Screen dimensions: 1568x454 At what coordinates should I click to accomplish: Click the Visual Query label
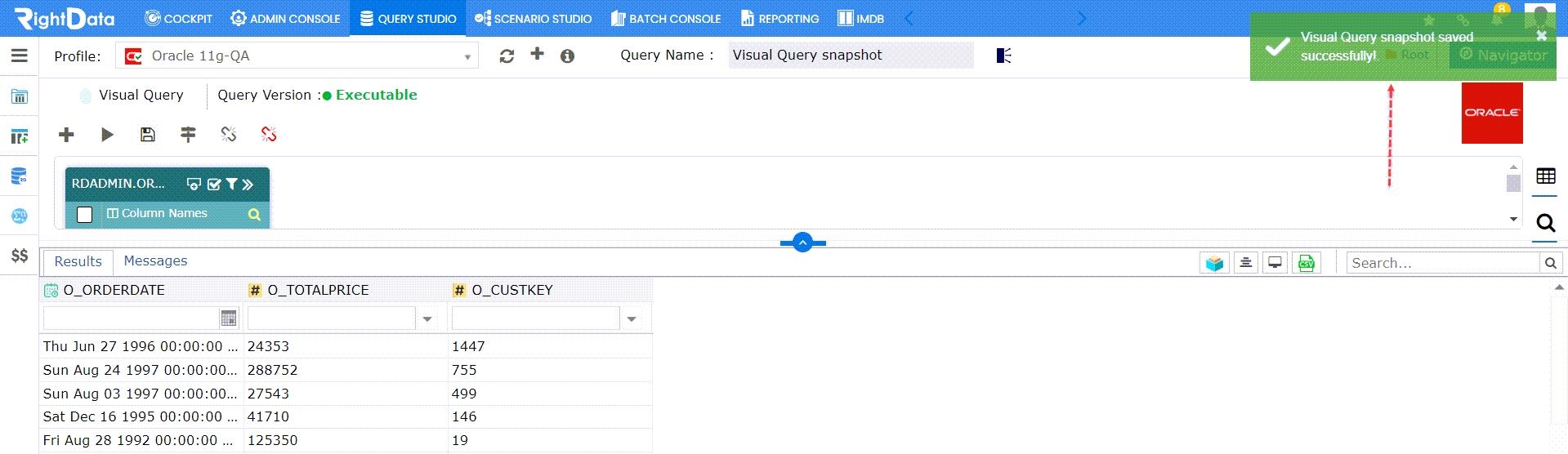pyautogui.click(x=141, y=95)
